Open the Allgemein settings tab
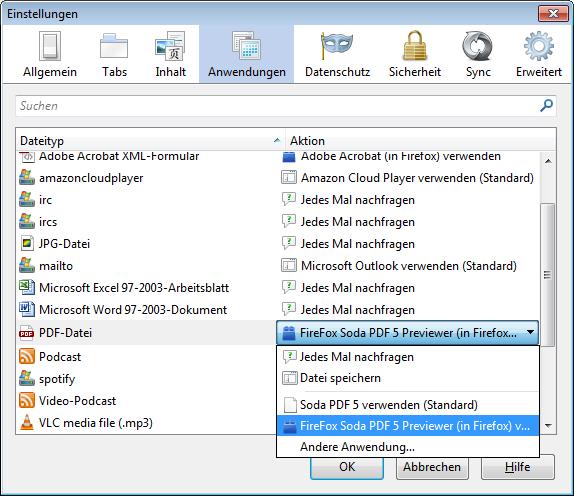574x496 pixels. point(50,55)
